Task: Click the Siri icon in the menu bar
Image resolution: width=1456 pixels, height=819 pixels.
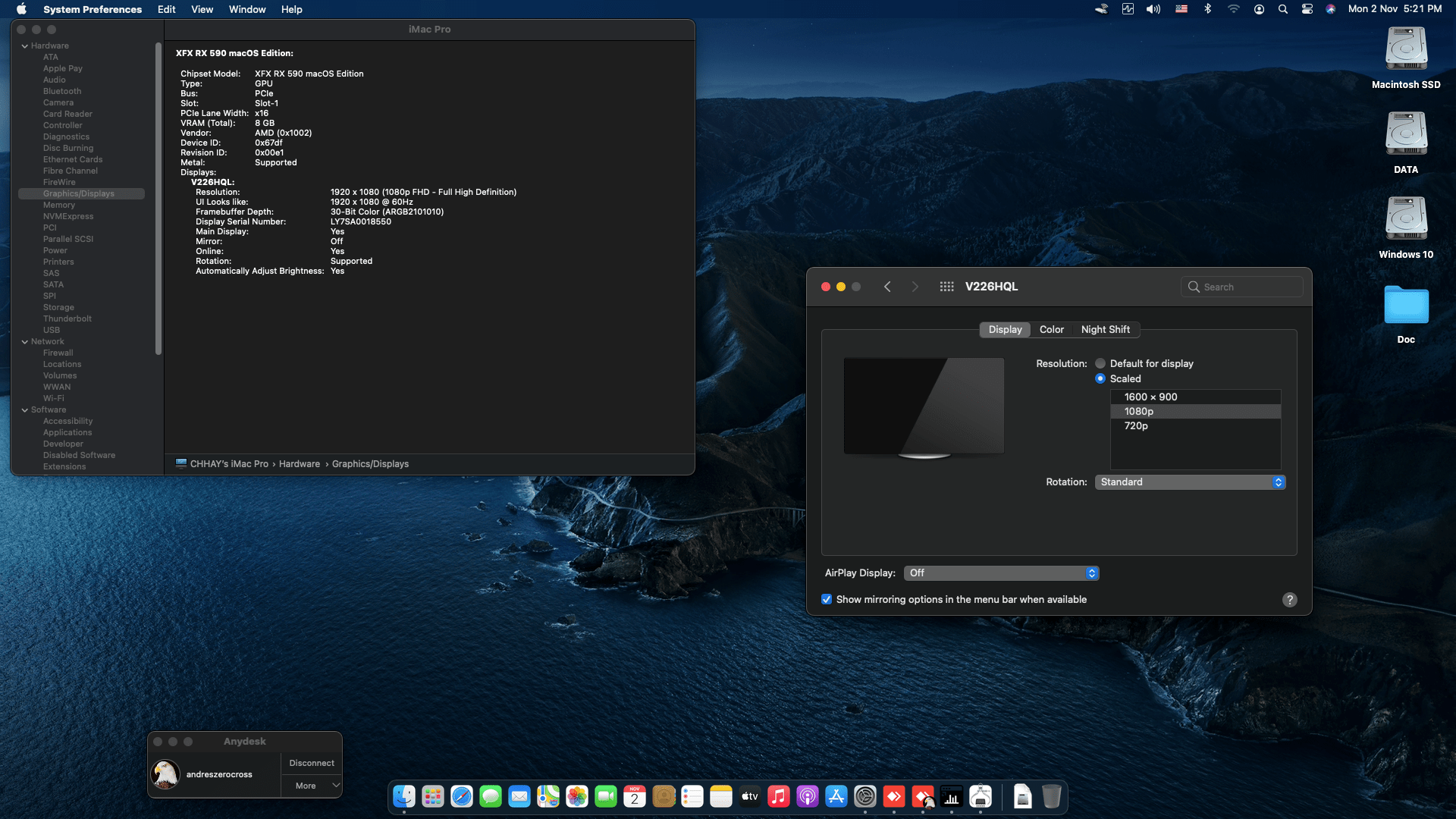Action: 1332,8
